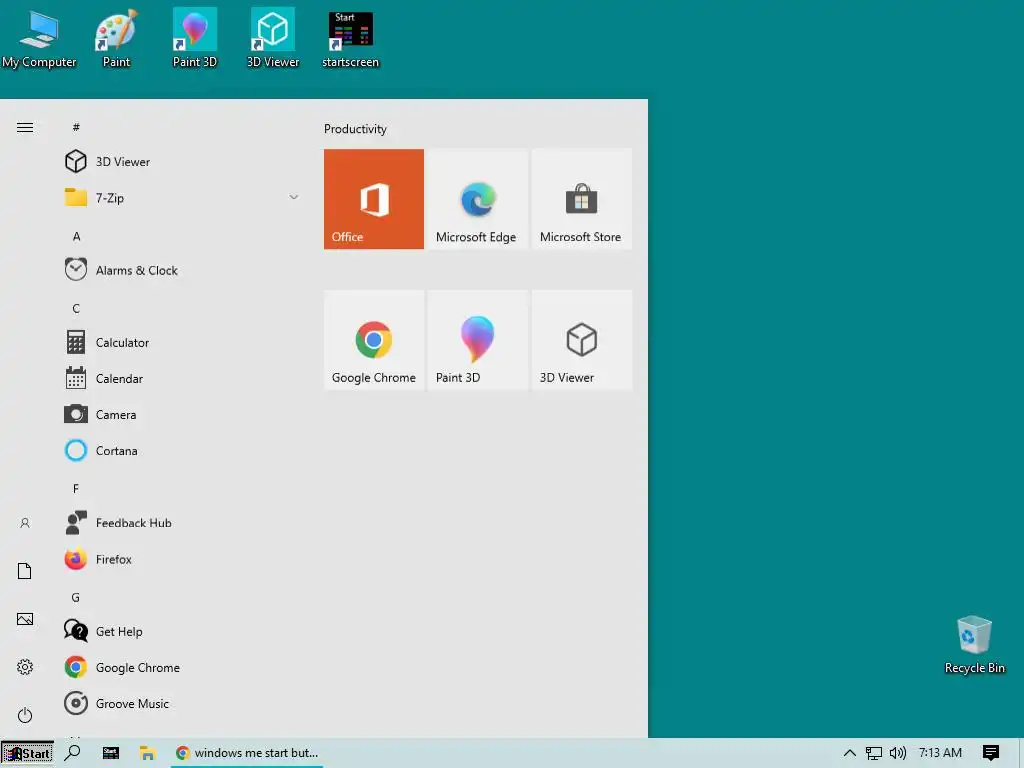Click the letter A header
The height and width of the screenshot is (768, 1024).
click(x=76, y=236)
